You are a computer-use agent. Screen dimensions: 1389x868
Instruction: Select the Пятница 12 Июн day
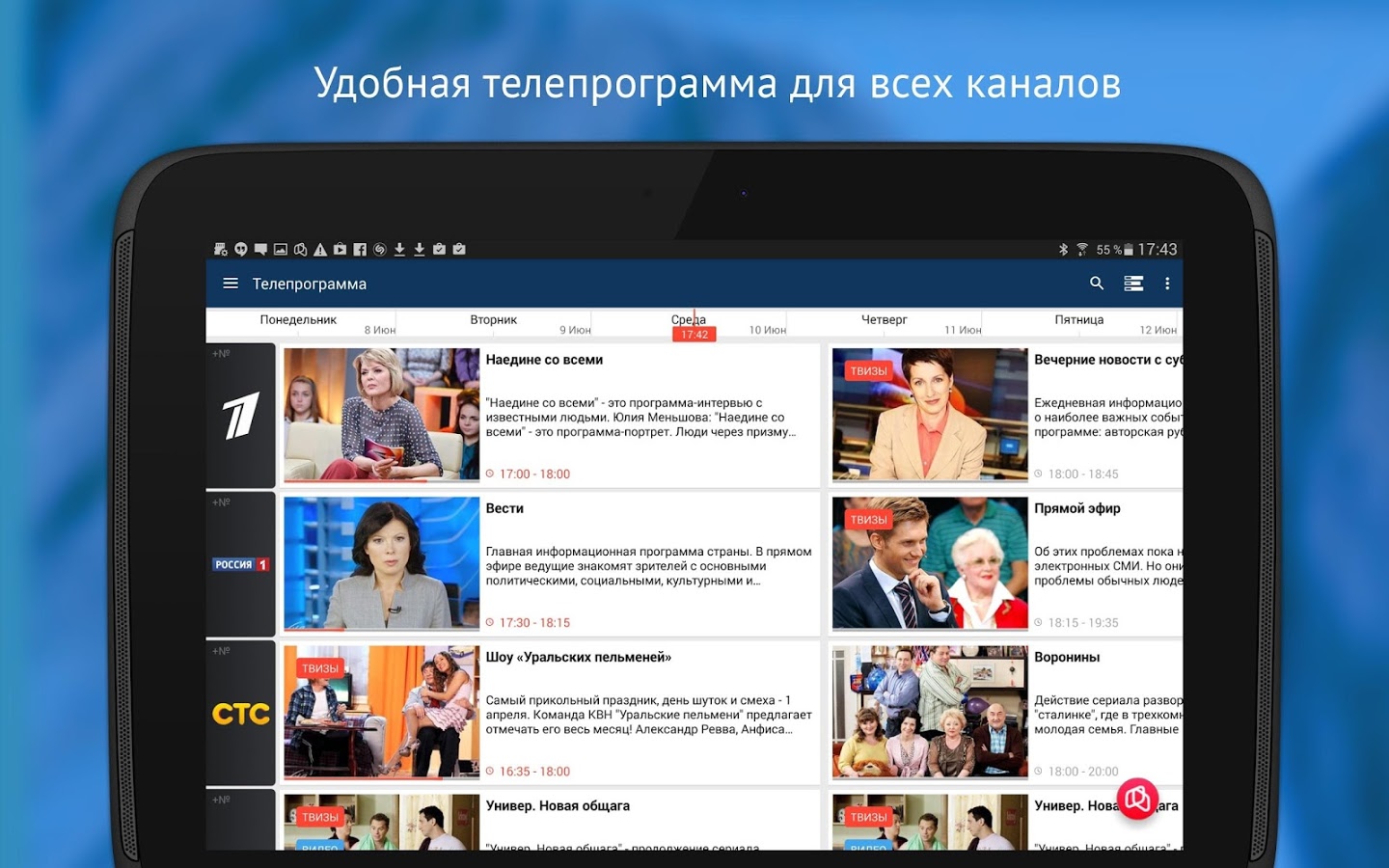(x=1081, y=323)
